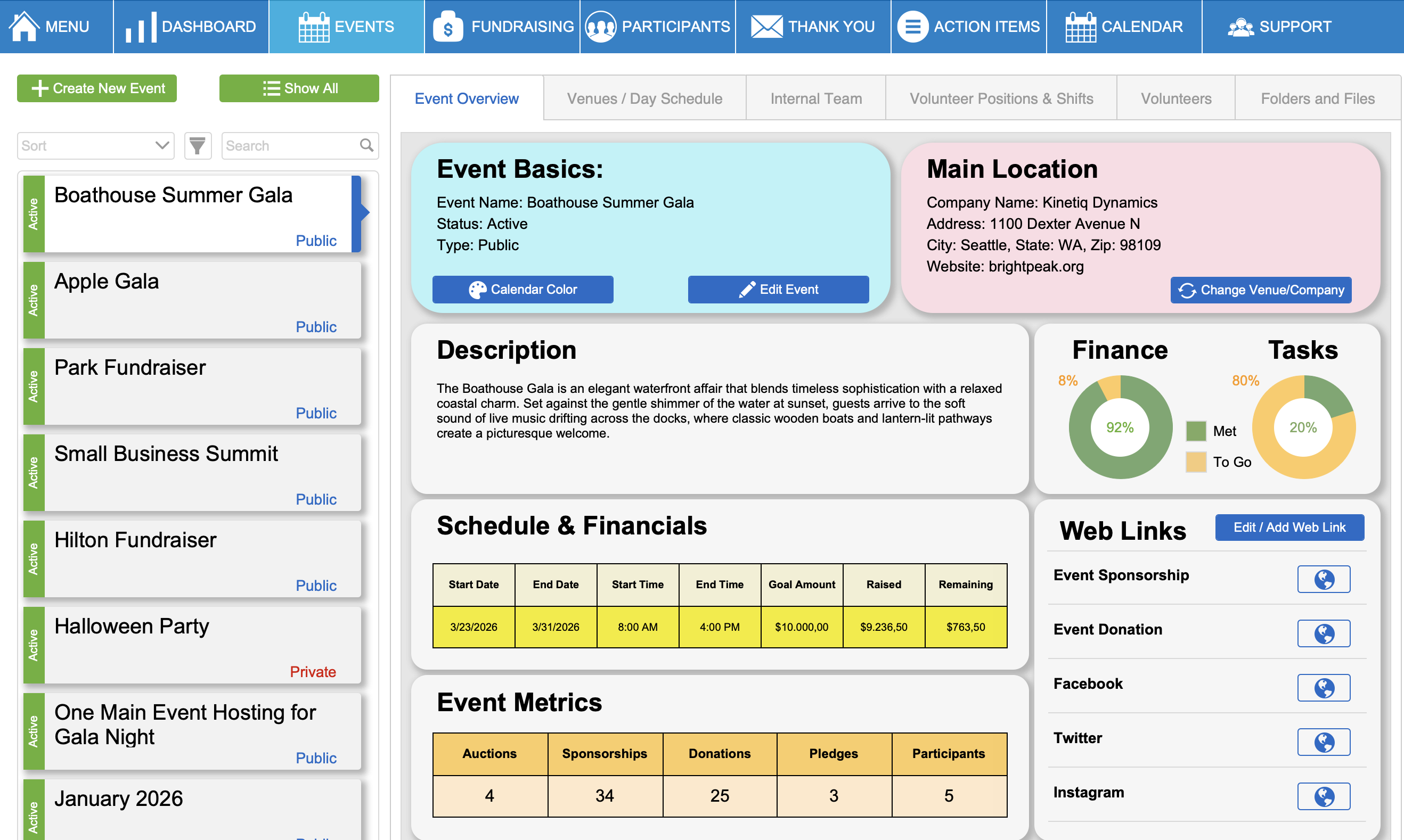The image size is (1404, 840).
Task: Open the filter funnel icon
Action: coord(197,145)
